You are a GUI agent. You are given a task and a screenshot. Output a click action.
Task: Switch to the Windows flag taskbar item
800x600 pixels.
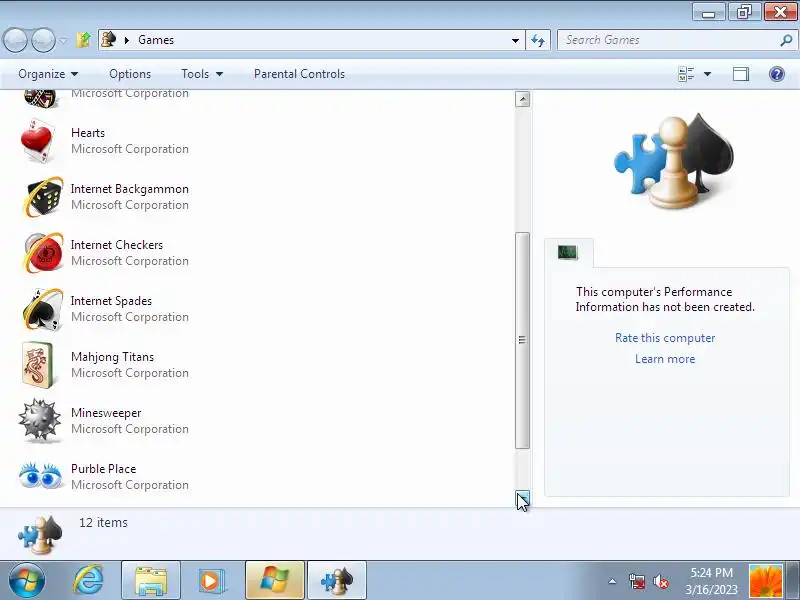pos(274,581)
